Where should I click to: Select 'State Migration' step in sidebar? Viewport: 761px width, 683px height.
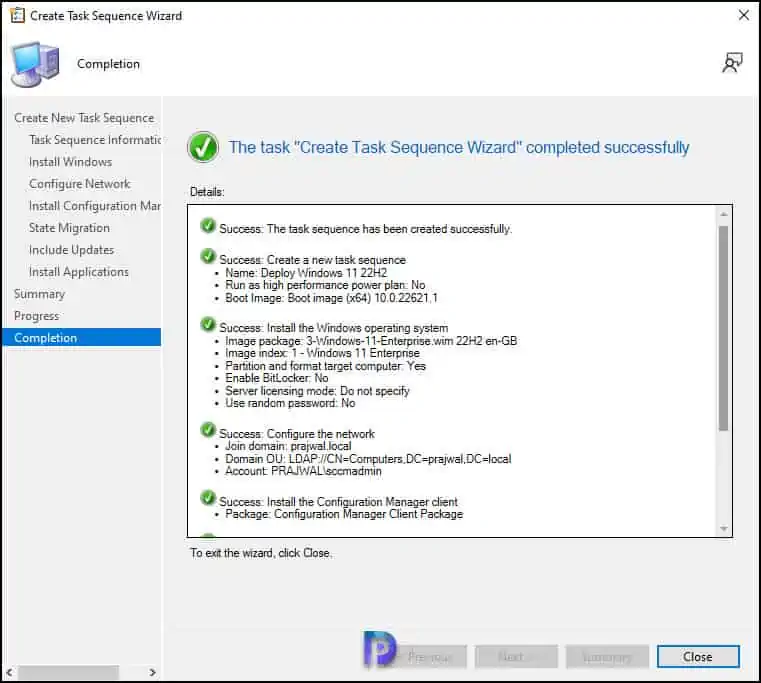(69, 228)
